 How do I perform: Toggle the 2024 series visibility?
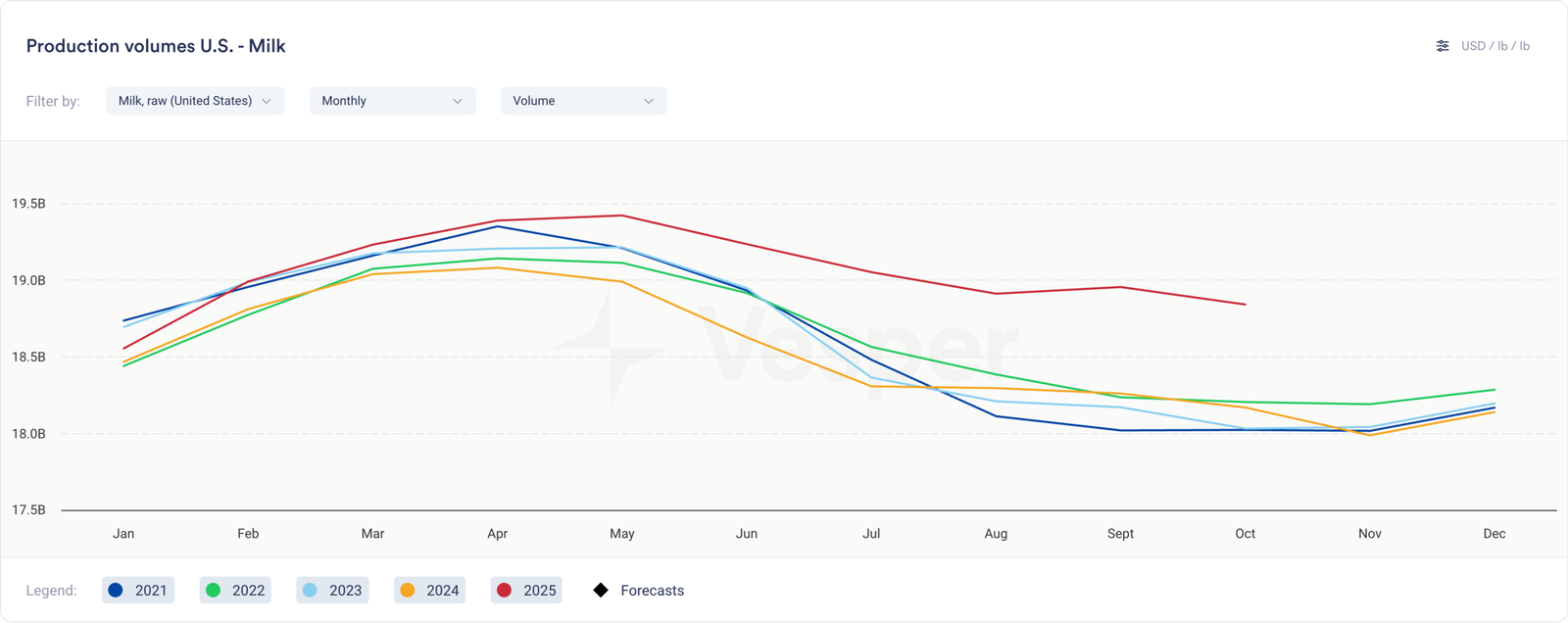pyautogui.click(x=430, y=590)
